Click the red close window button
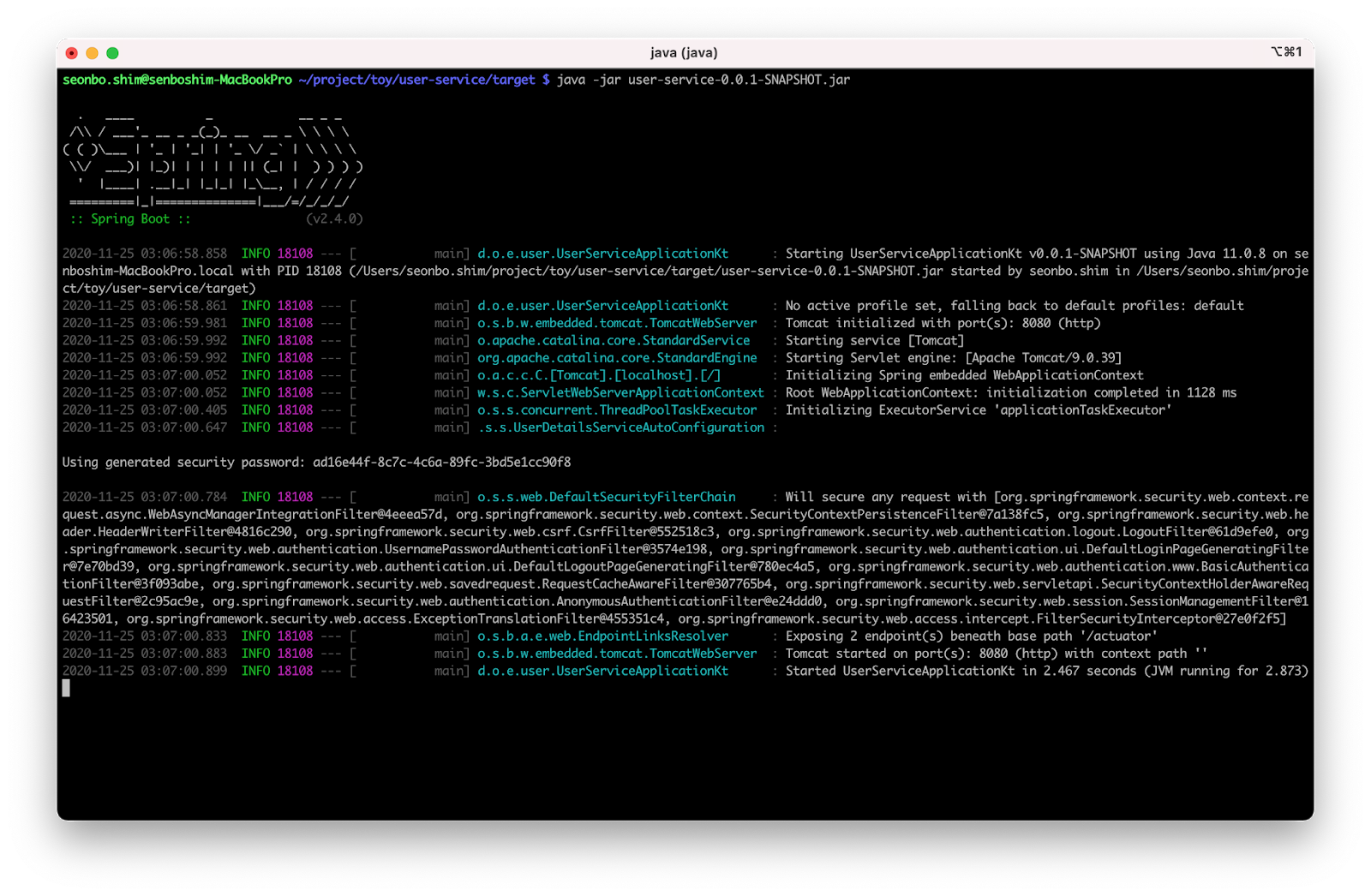1371x896 pixels. [72, 53]
